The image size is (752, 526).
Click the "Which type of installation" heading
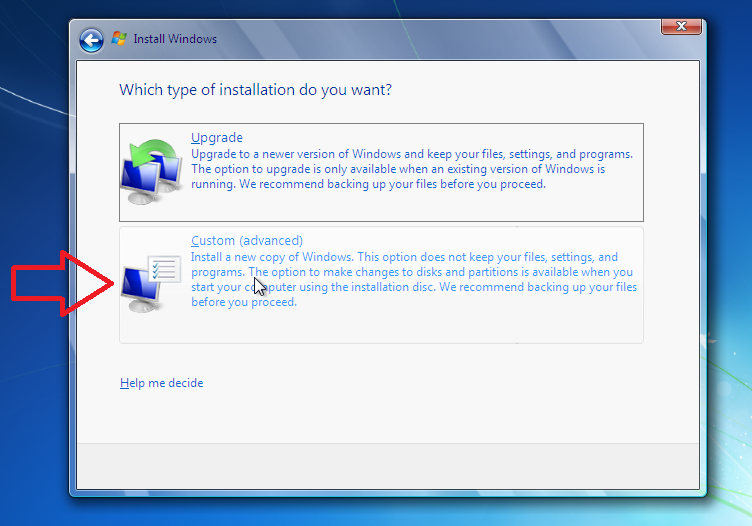click(x=256, y=90)
